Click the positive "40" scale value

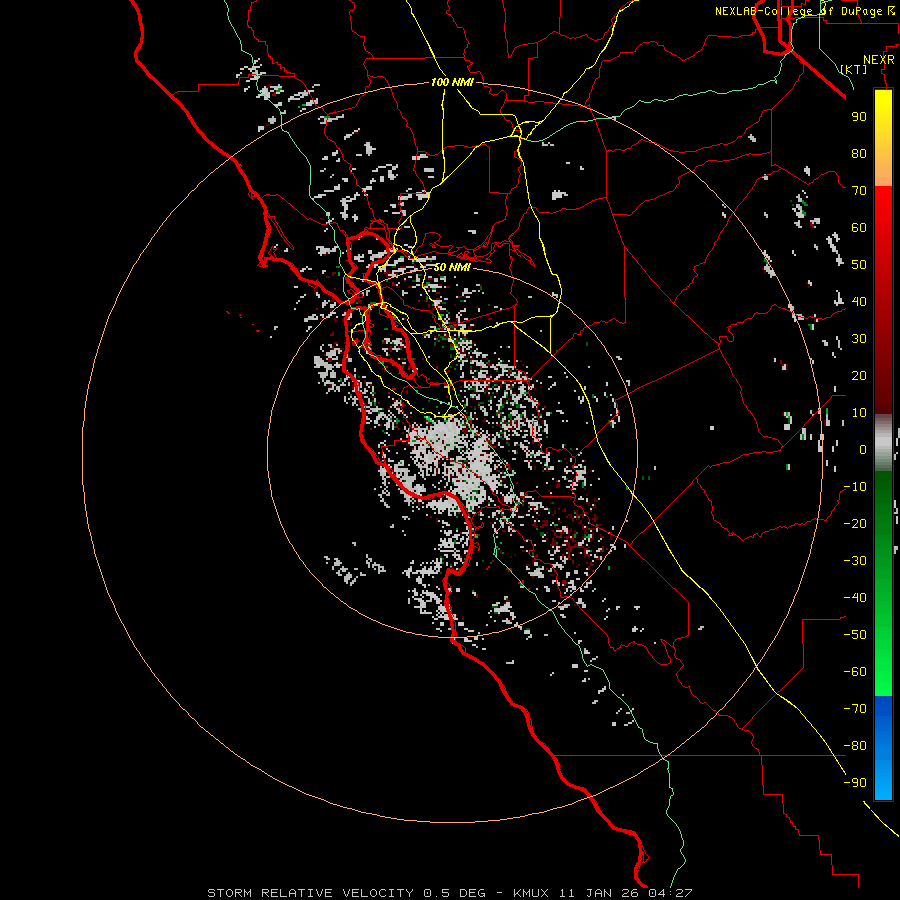pyautogui.click(x=859, y=301)
